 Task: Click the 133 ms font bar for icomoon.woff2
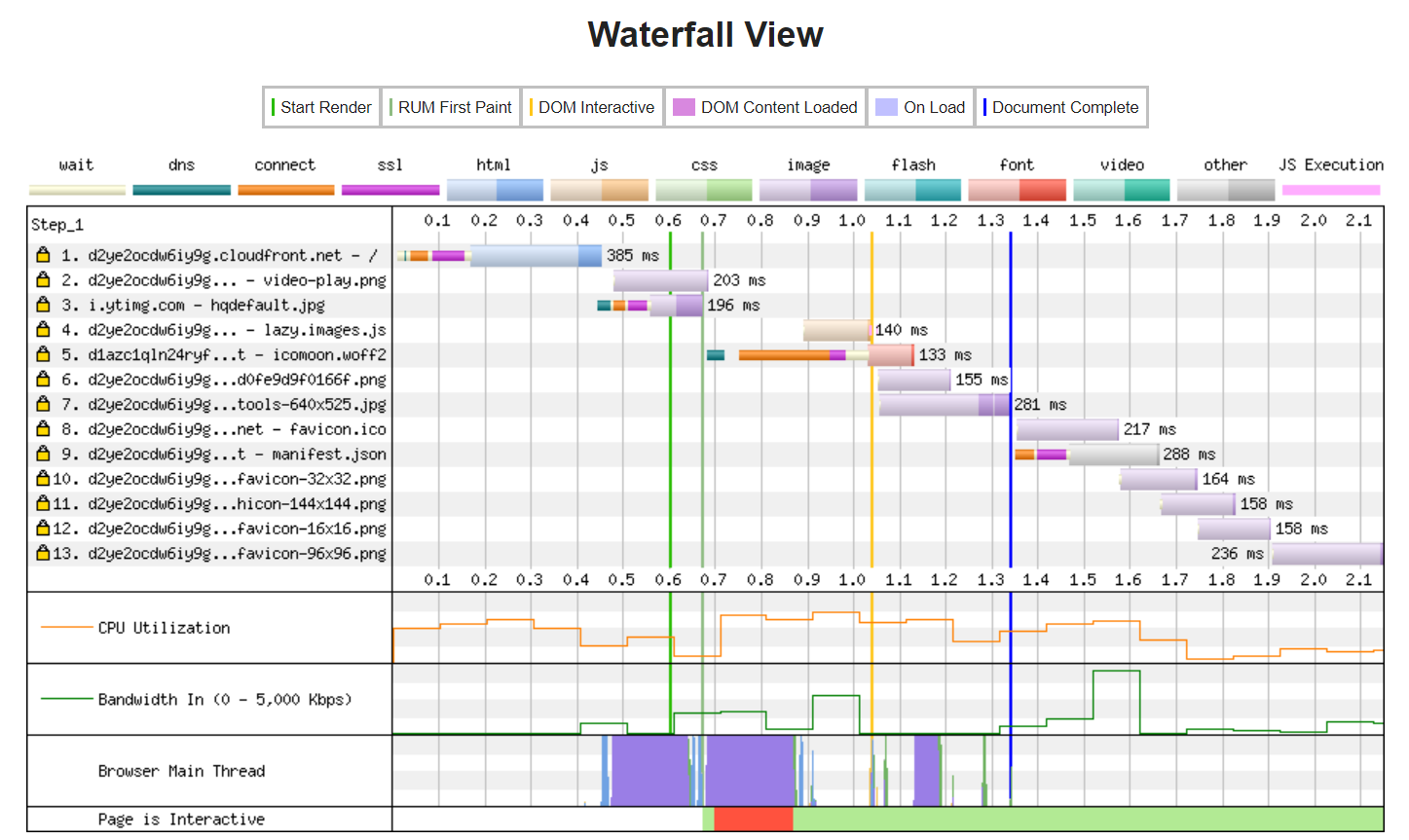[891, 354]
